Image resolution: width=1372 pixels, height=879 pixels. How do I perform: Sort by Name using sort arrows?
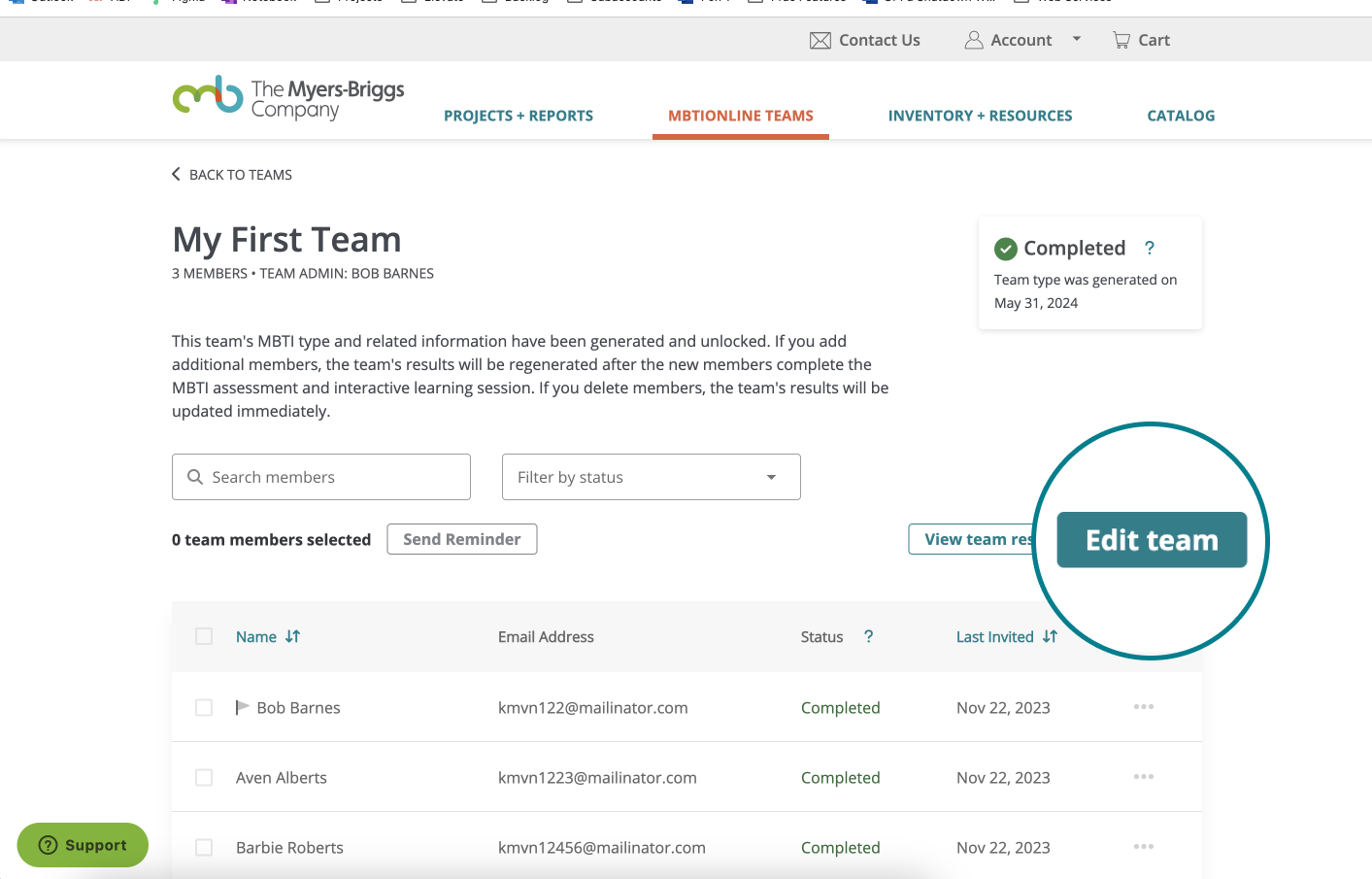pos(292,636)
